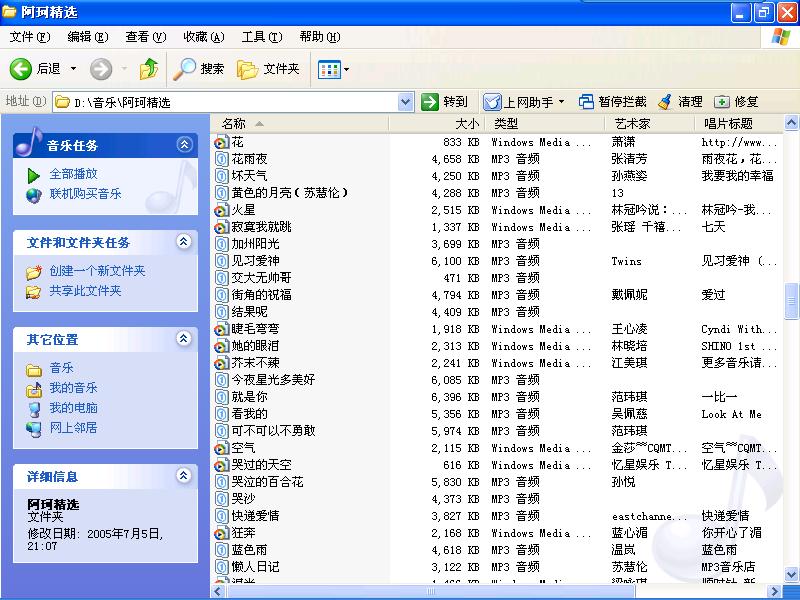800x600 pixels.
Task: Open the address bar dropdown list
Action: tap(405, 102)
